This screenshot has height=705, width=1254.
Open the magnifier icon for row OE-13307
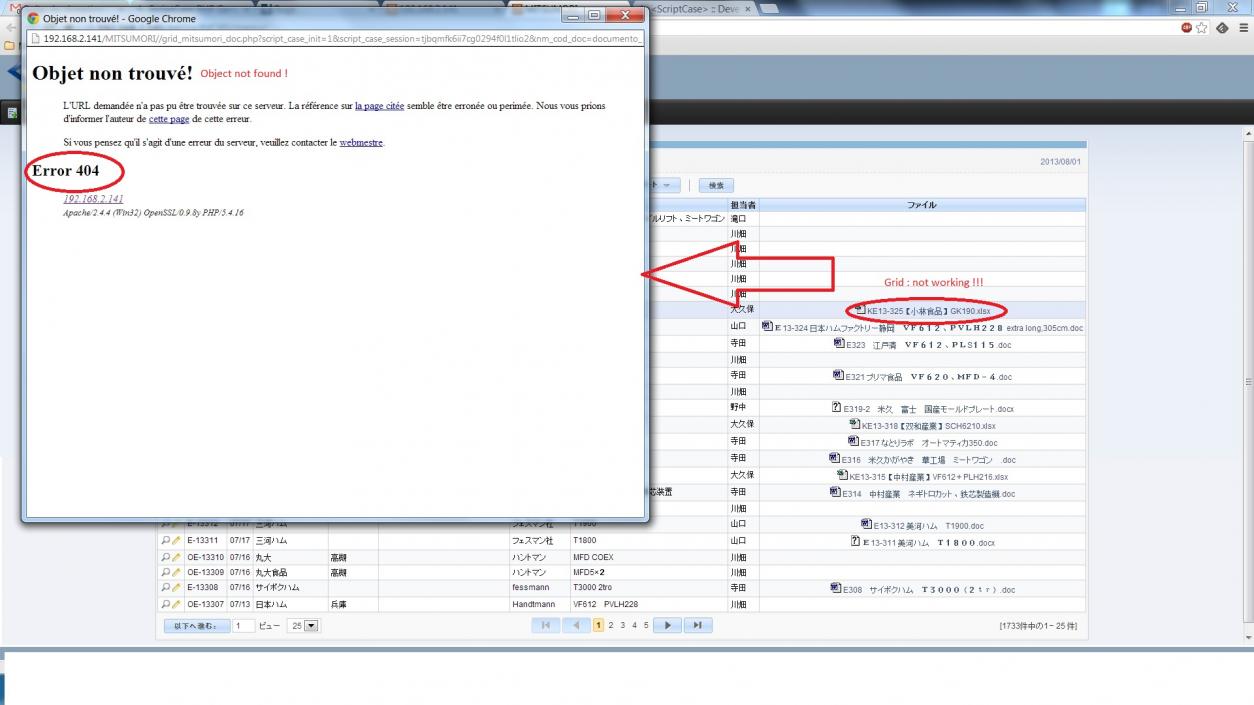point(166,605)
